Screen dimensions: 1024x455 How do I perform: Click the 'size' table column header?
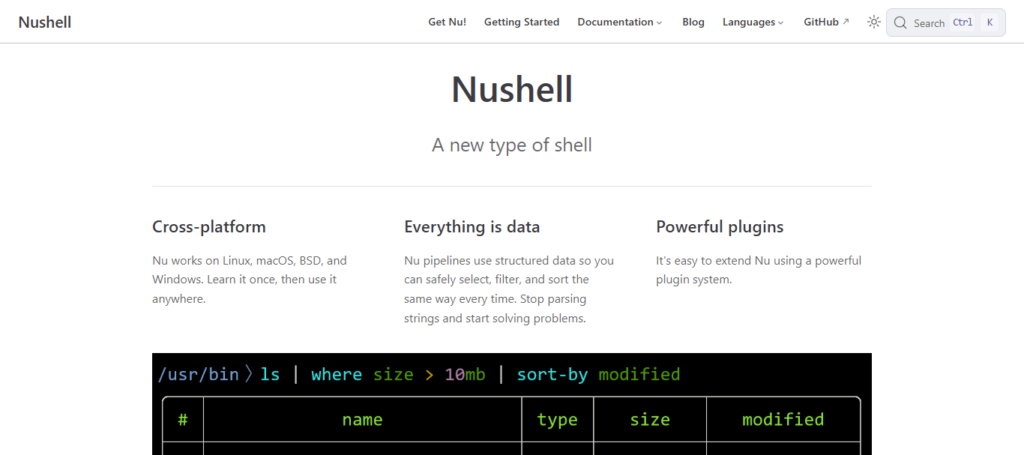tap(650, 419)
